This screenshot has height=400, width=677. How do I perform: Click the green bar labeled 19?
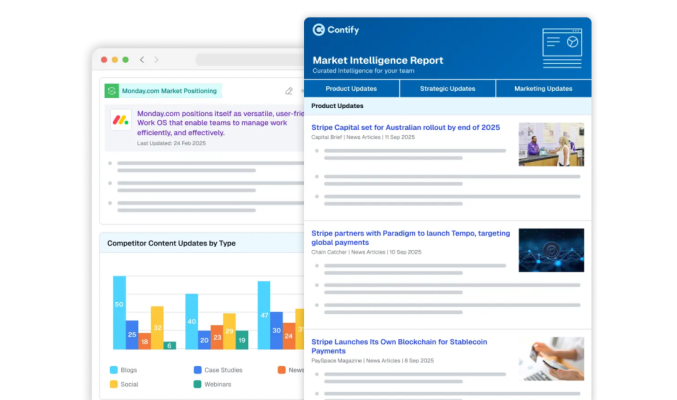click(x=242, y=340)
